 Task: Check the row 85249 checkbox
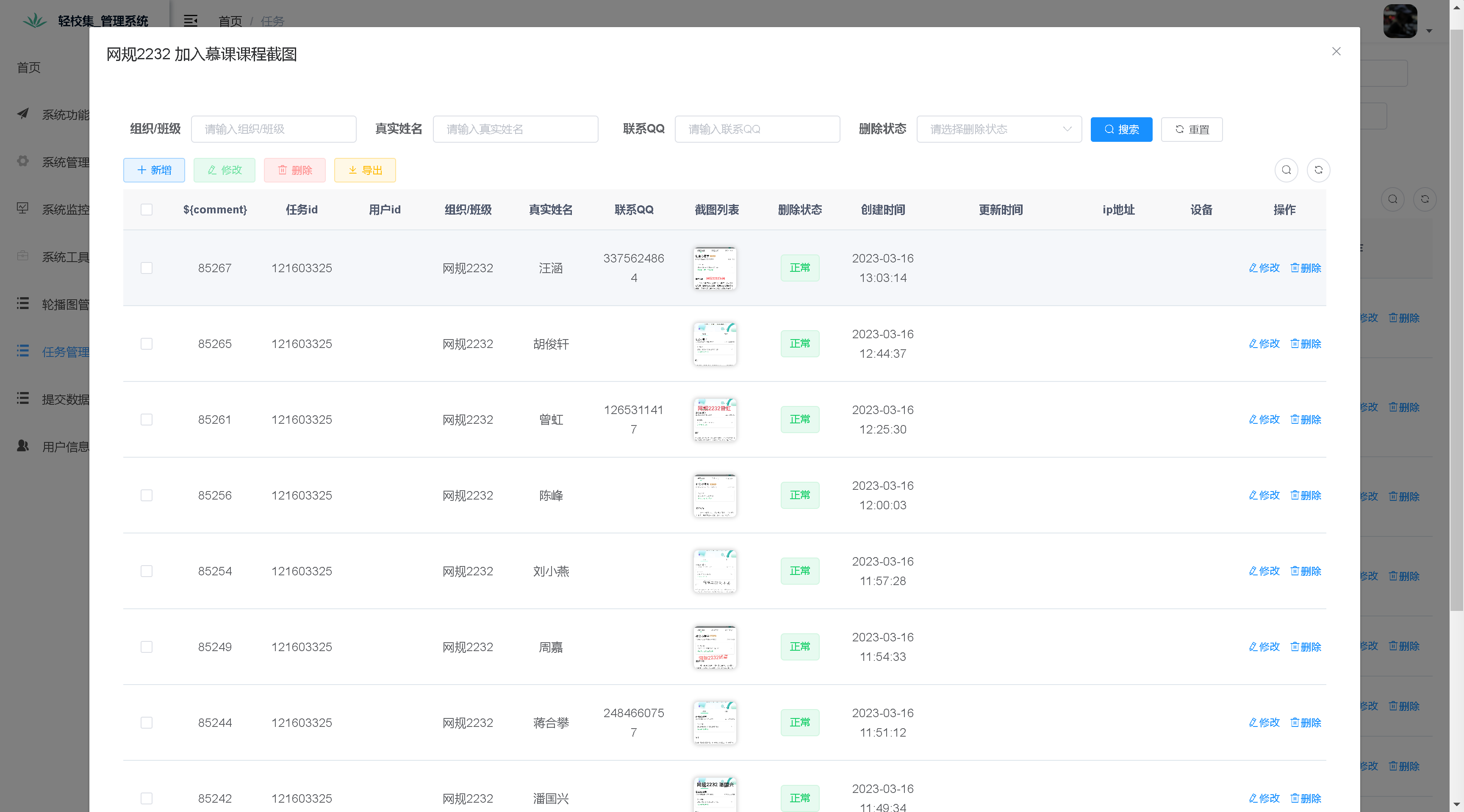(x=147, y=647)
